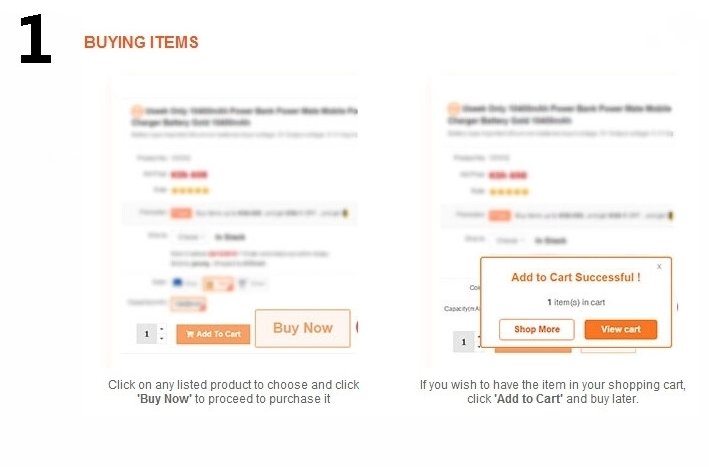Click orange badge icon beside right product title
This screenshot has width=709, height=467.
(453, 108)
